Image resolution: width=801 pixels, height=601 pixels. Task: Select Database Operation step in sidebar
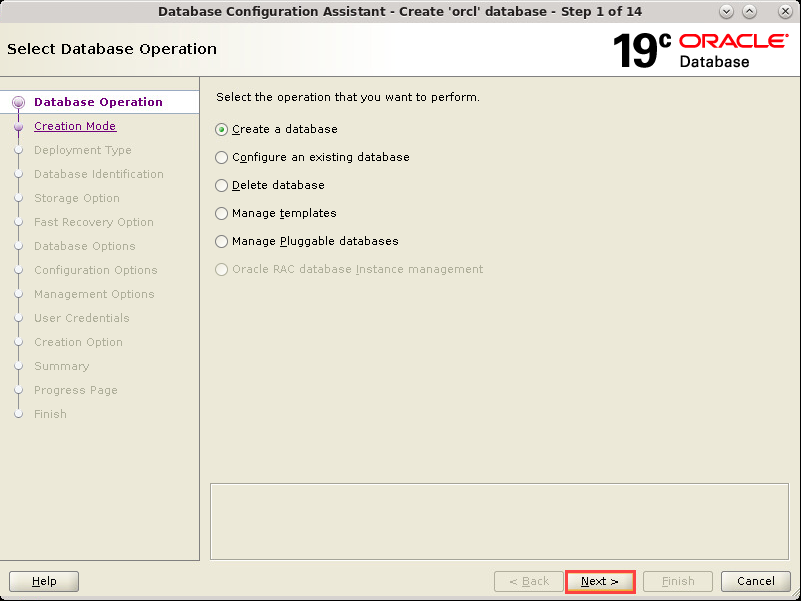click(98, 102)
